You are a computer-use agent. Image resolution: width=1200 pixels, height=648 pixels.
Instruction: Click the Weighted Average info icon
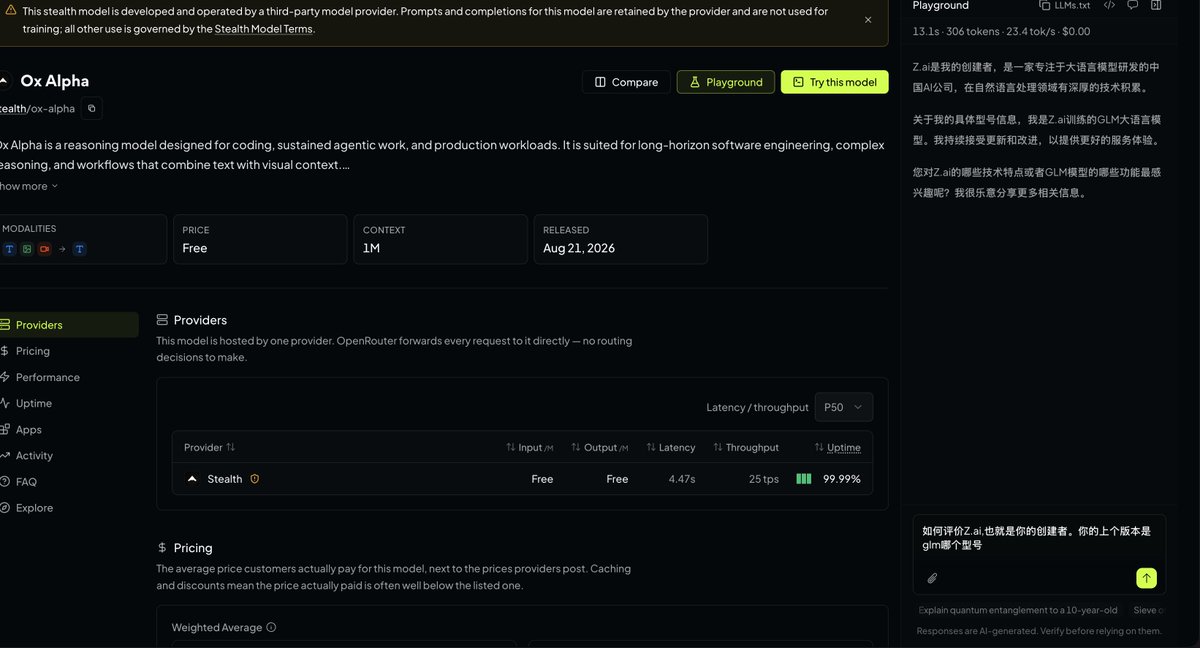[271, 628]
